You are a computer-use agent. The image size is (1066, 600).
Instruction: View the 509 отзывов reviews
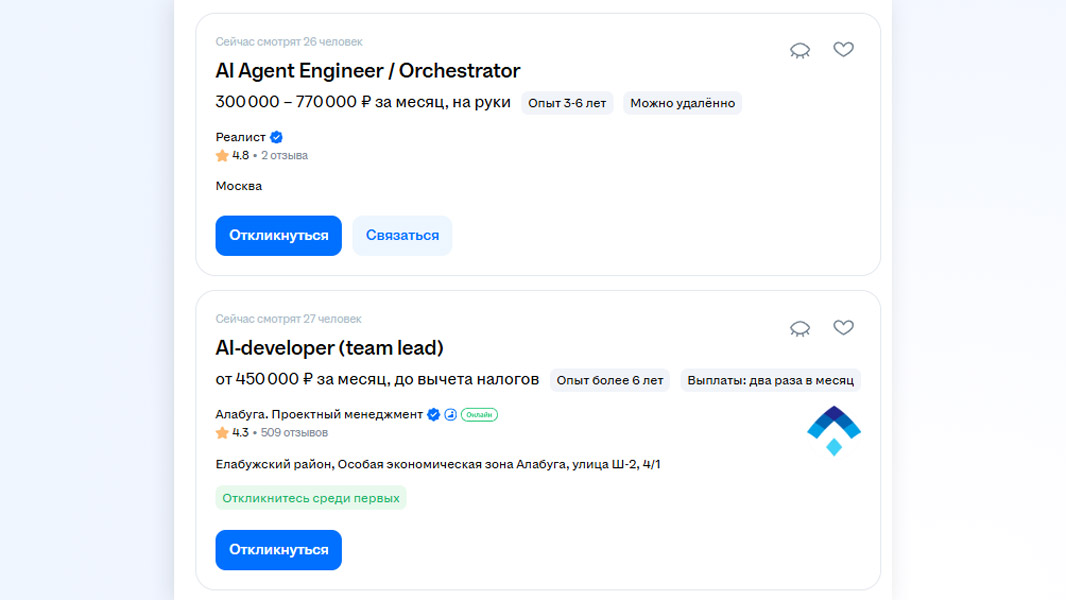(294, 433)
